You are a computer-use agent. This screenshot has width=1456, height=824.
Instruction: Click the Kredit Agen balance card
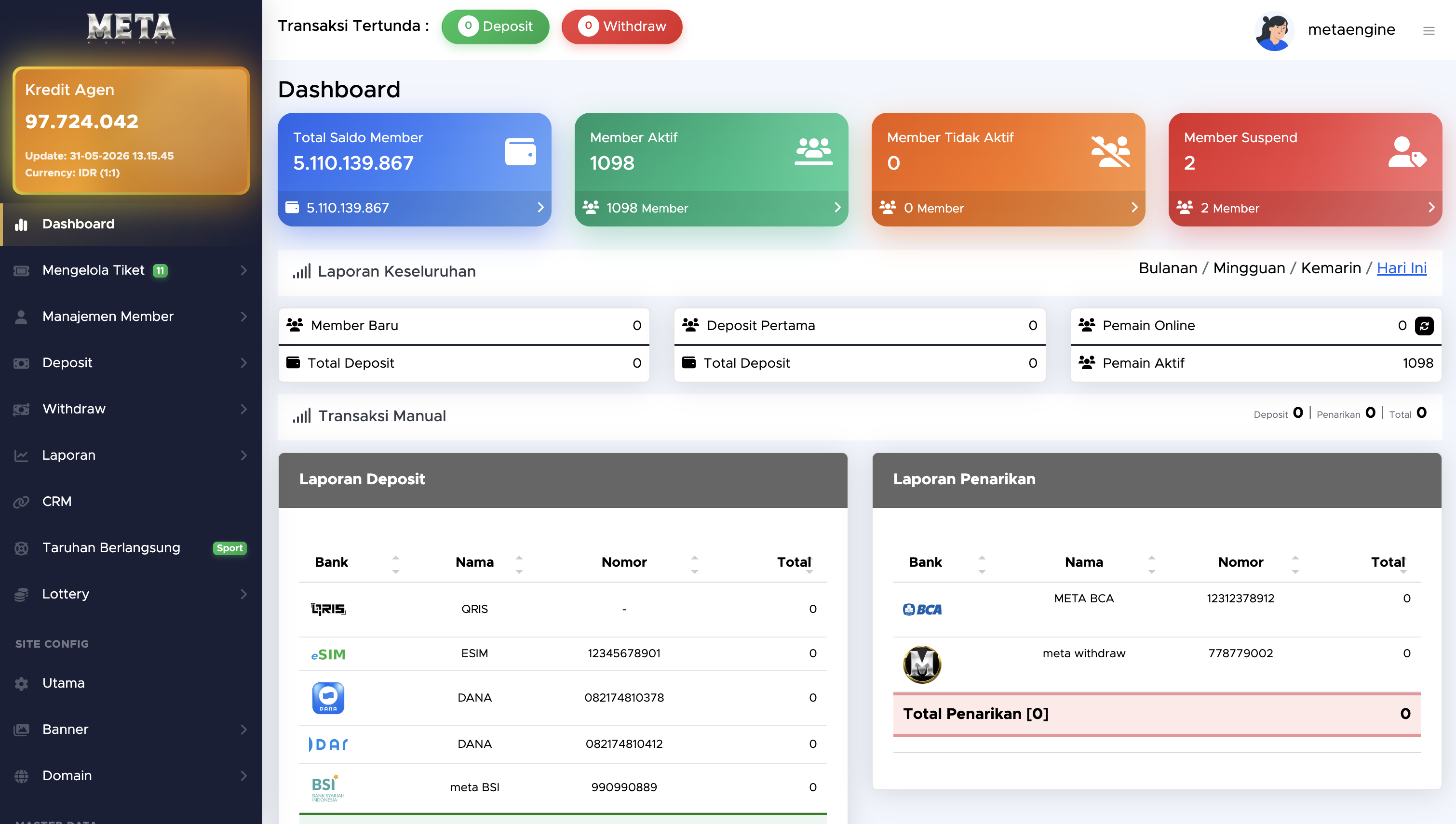click(131, 131)
